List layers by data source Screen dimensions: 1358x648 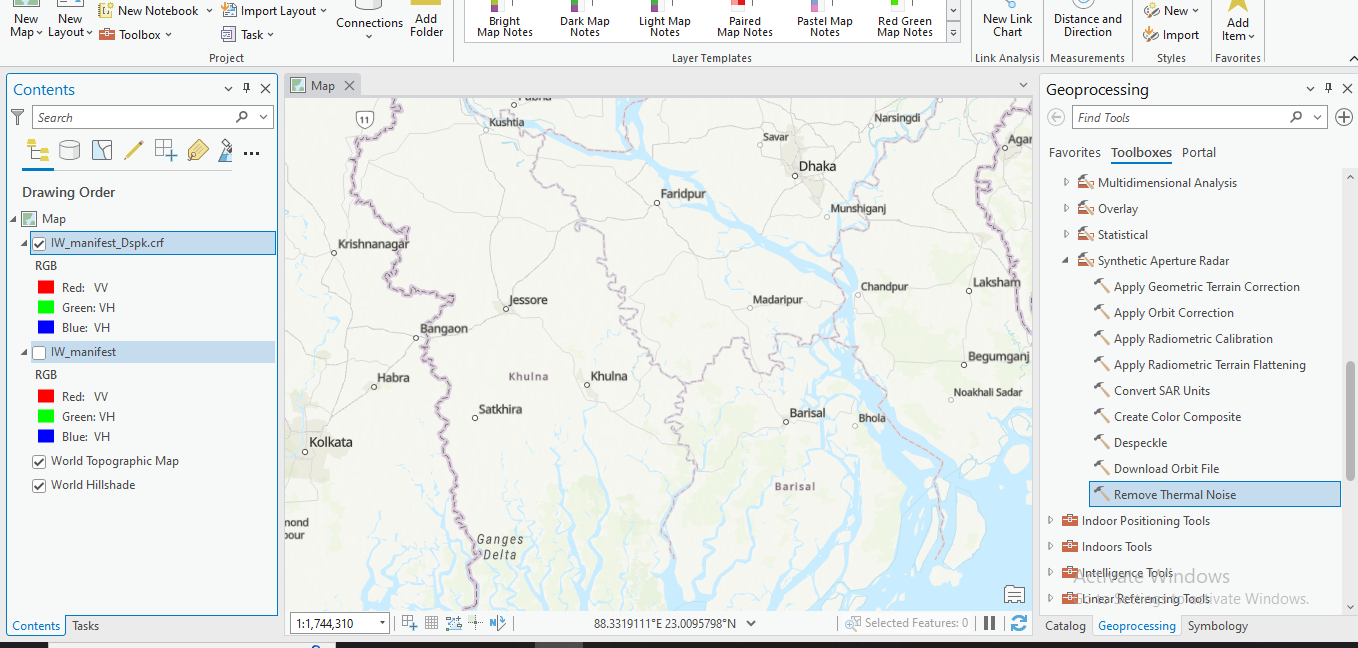[x=69, y=150]
